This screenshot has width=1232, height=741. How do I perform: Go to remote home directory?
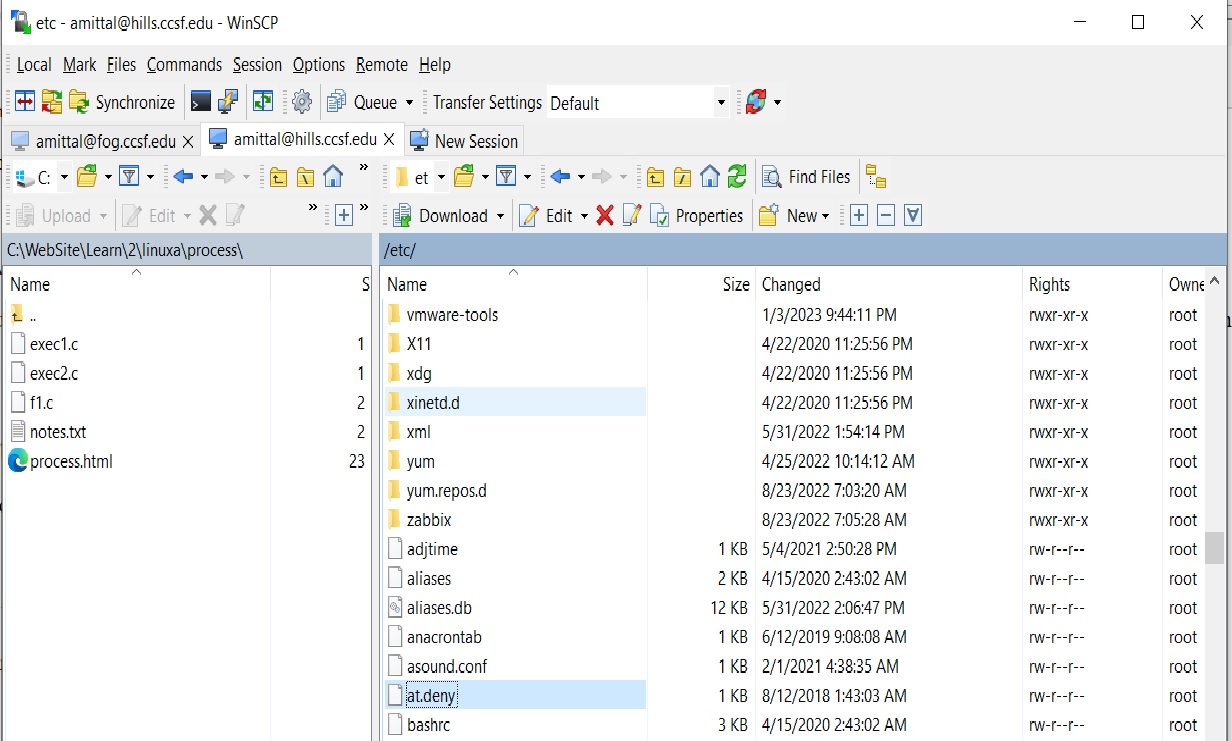coord(710,177)
